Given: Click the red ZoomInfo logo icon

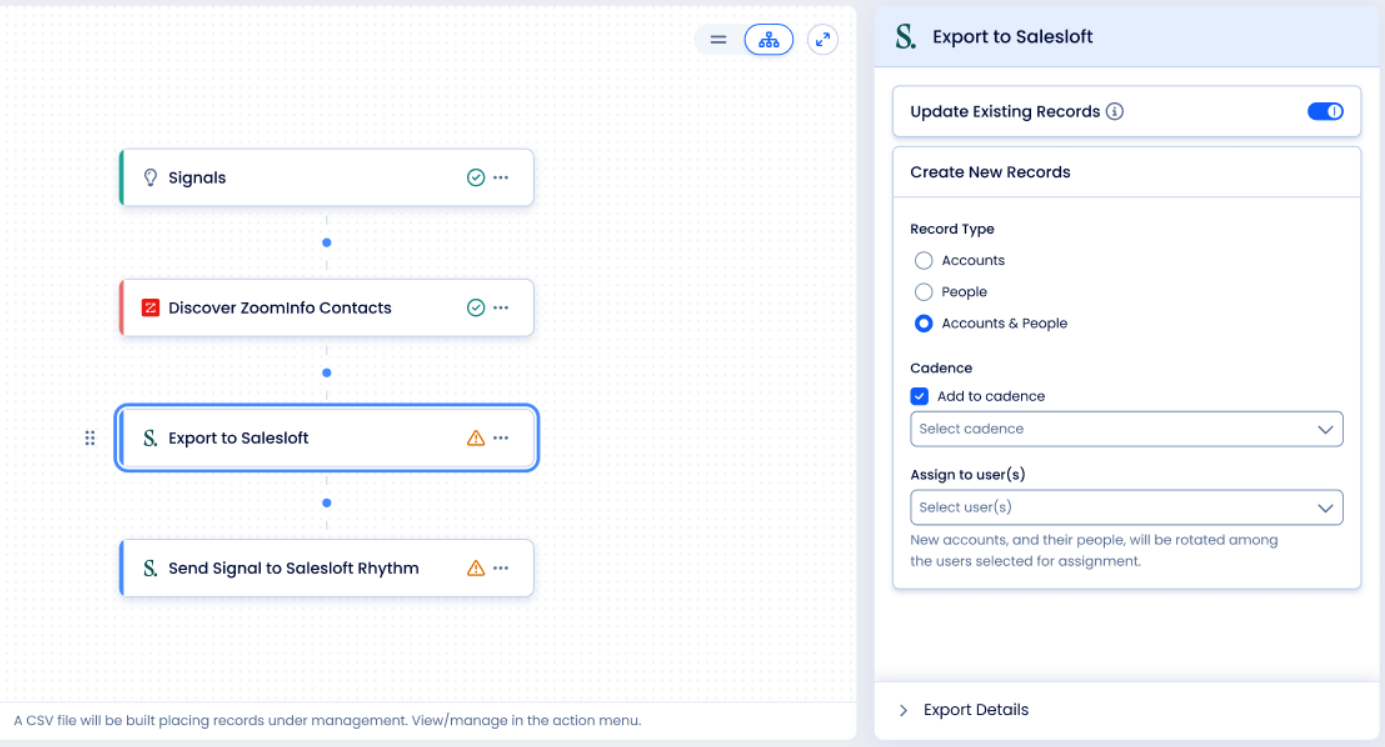Looking at the screenshot, I should coord(151,308).
